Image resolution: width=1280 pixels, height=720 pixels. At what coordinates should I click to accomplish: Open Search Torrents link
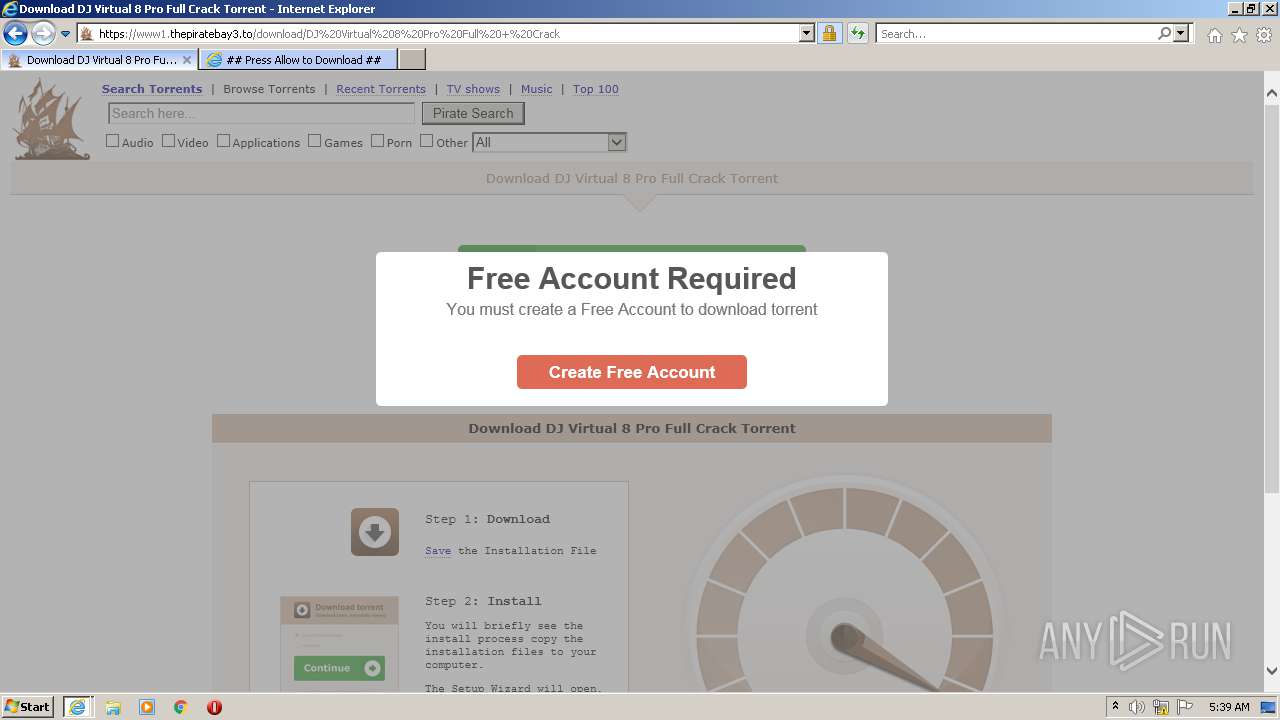(152, 89)
